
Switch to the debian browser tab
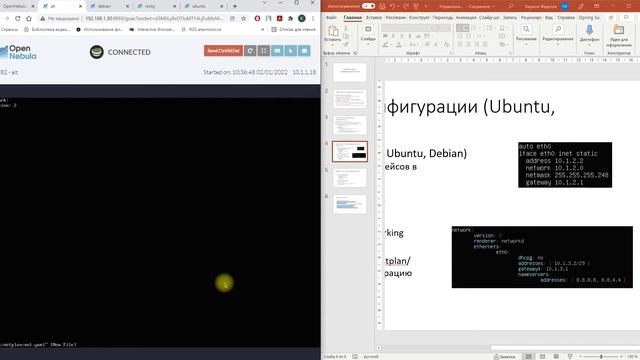109,6
